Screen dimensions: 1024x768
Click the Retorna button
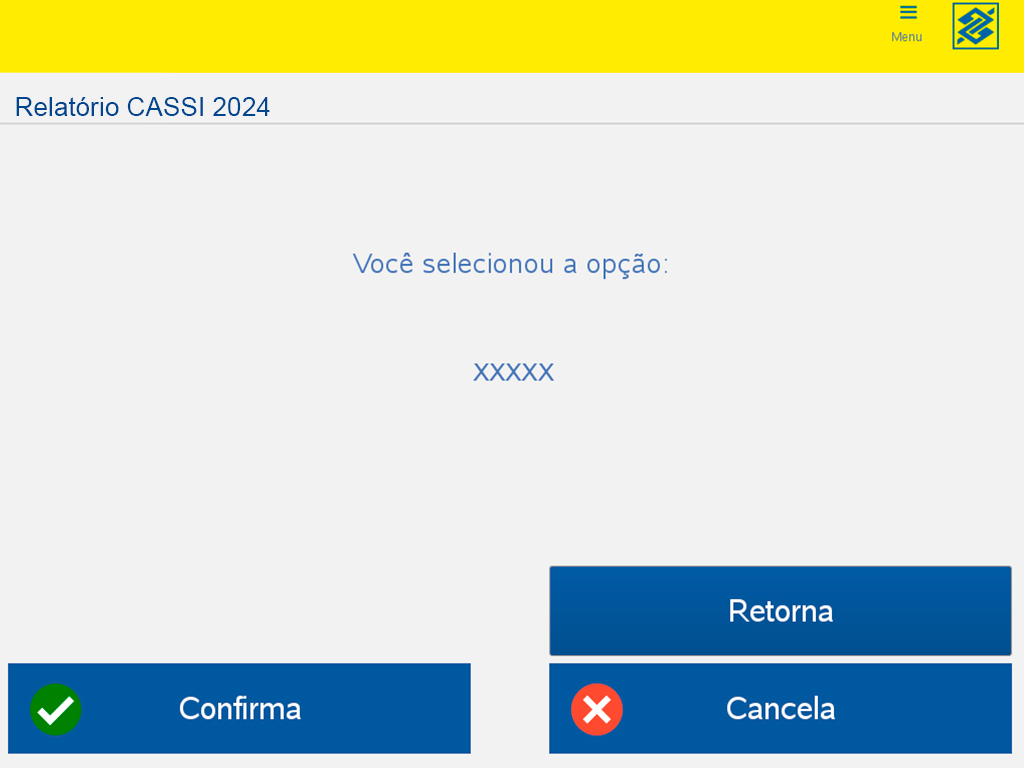[780, 611]
